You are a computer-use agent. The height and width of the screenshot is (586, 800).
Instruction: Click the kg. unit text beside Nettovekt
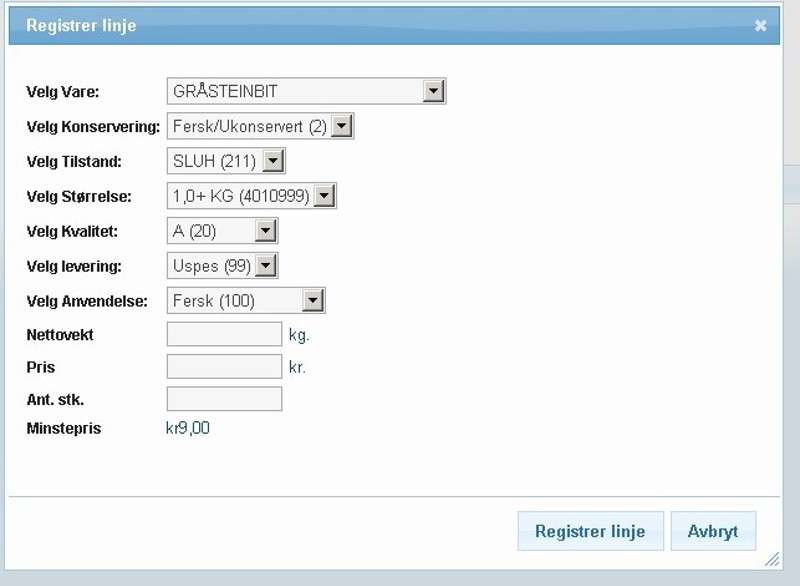click(x=299, y=335)
